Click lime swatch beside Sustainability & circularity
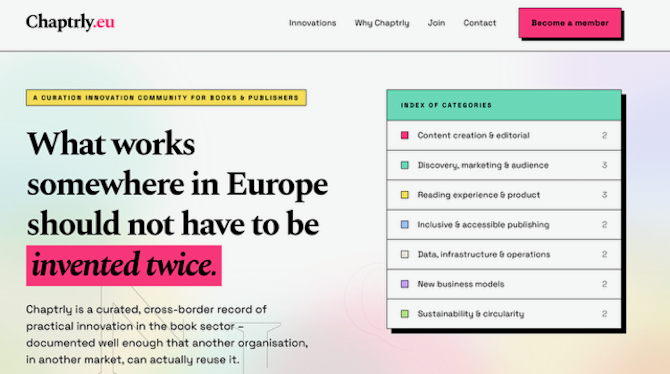The height and width of the screenshot is (374, 670). pyautogui.click(x=405, y=314)
